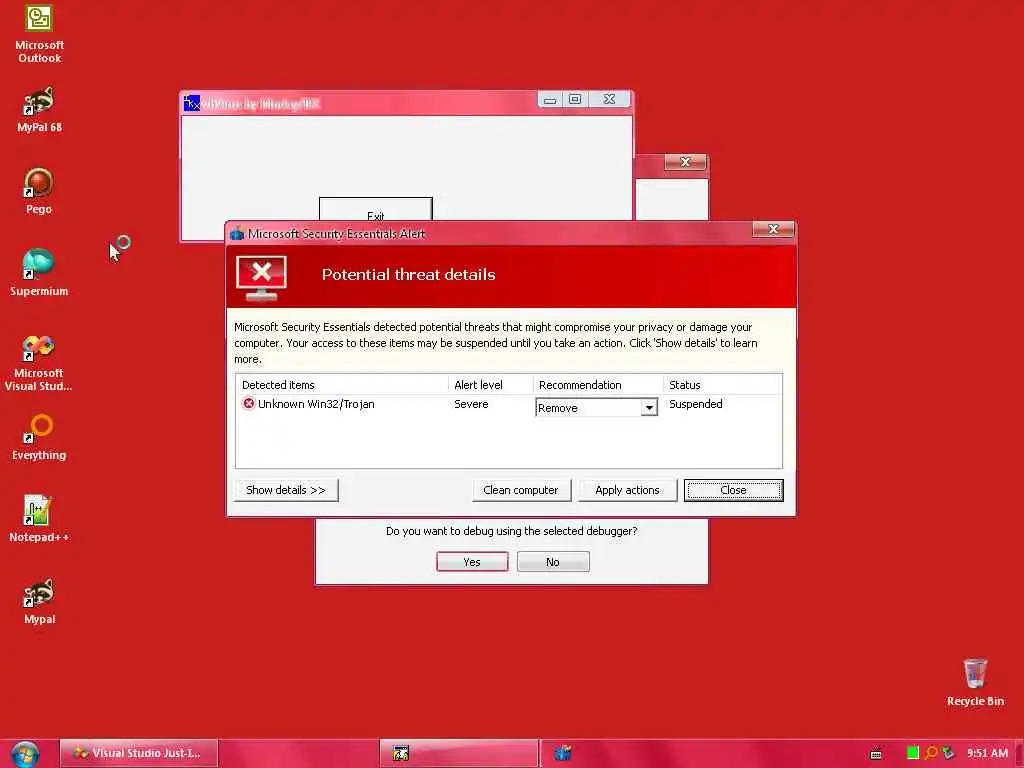Open the Everything search shortcut
Image resolution: width=1024 pixels, height=768 pixels.
point(39,438)
